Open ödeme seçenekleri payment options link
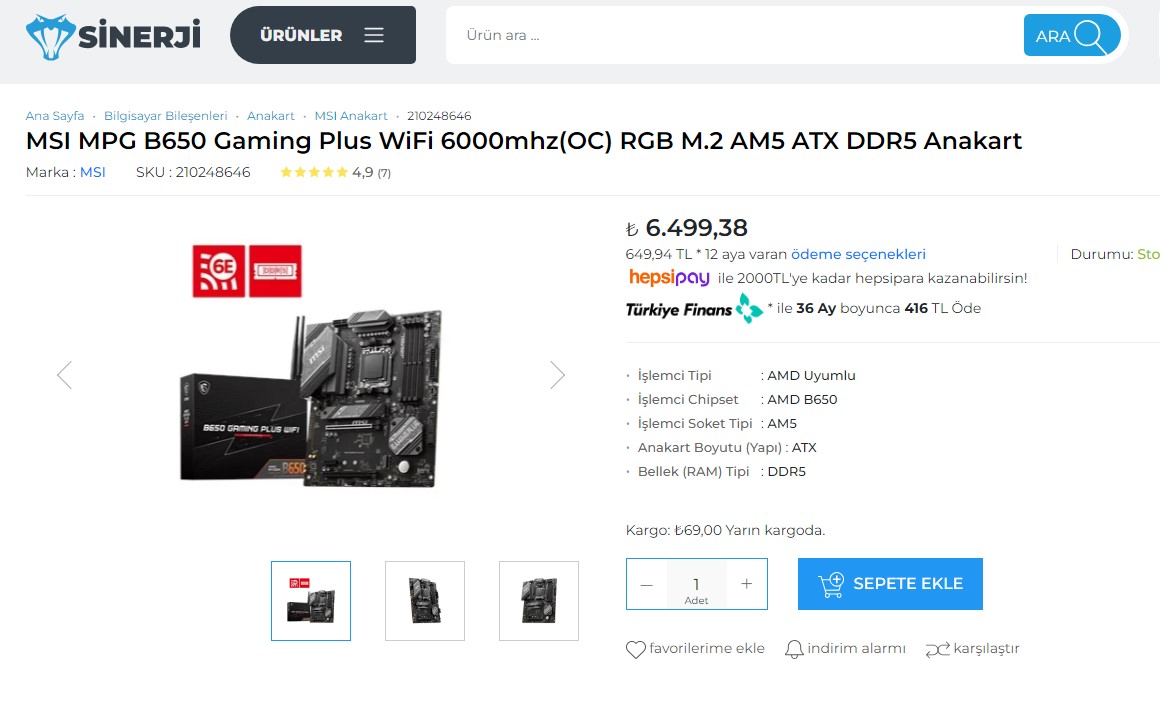1160x704 pixels. pos(858,254)
